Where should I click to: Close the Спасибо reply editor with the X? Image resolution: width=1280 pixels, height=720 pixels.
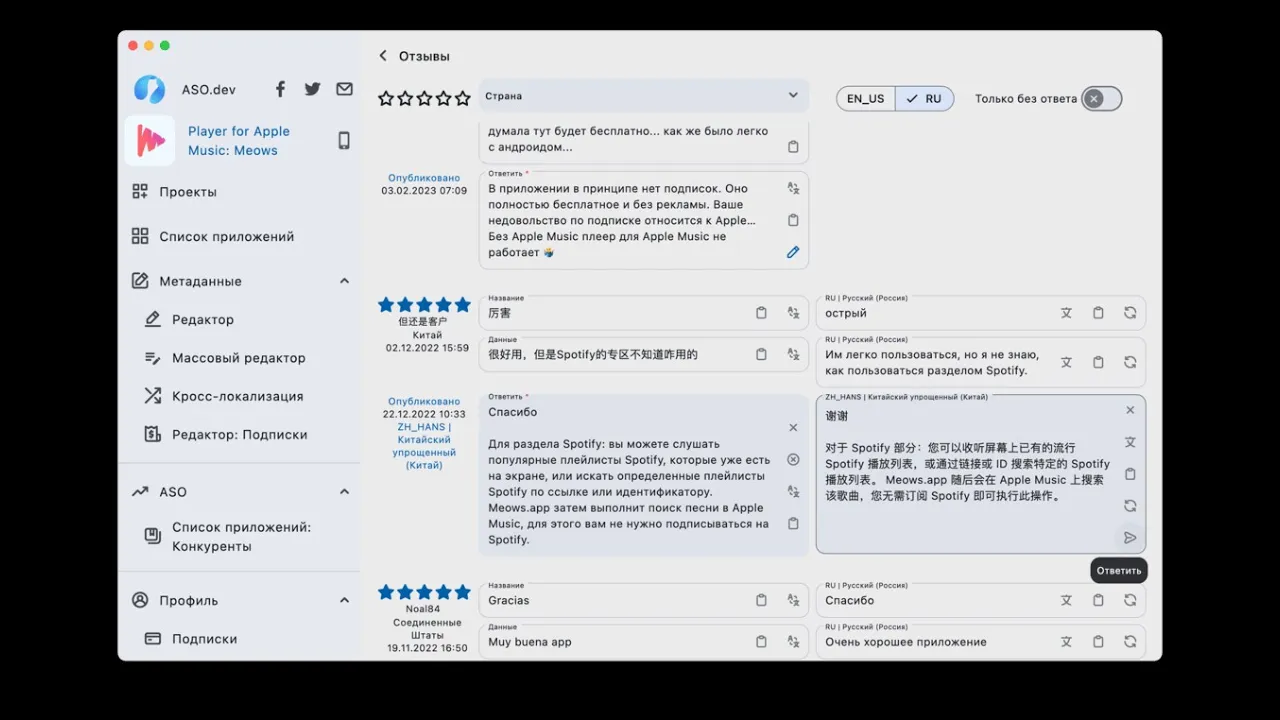click(x=793, y=428)
